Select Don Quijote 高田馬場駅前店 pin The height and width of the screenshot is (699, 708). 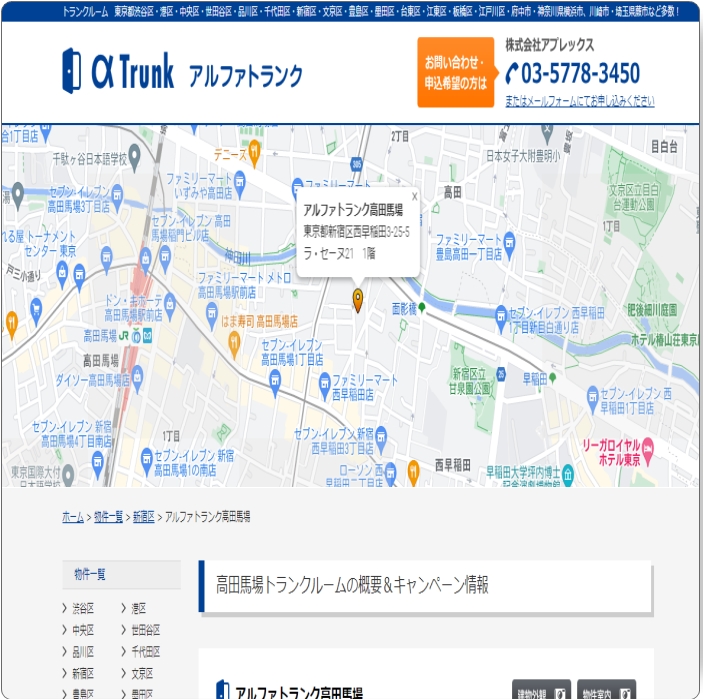coord(170,306)
